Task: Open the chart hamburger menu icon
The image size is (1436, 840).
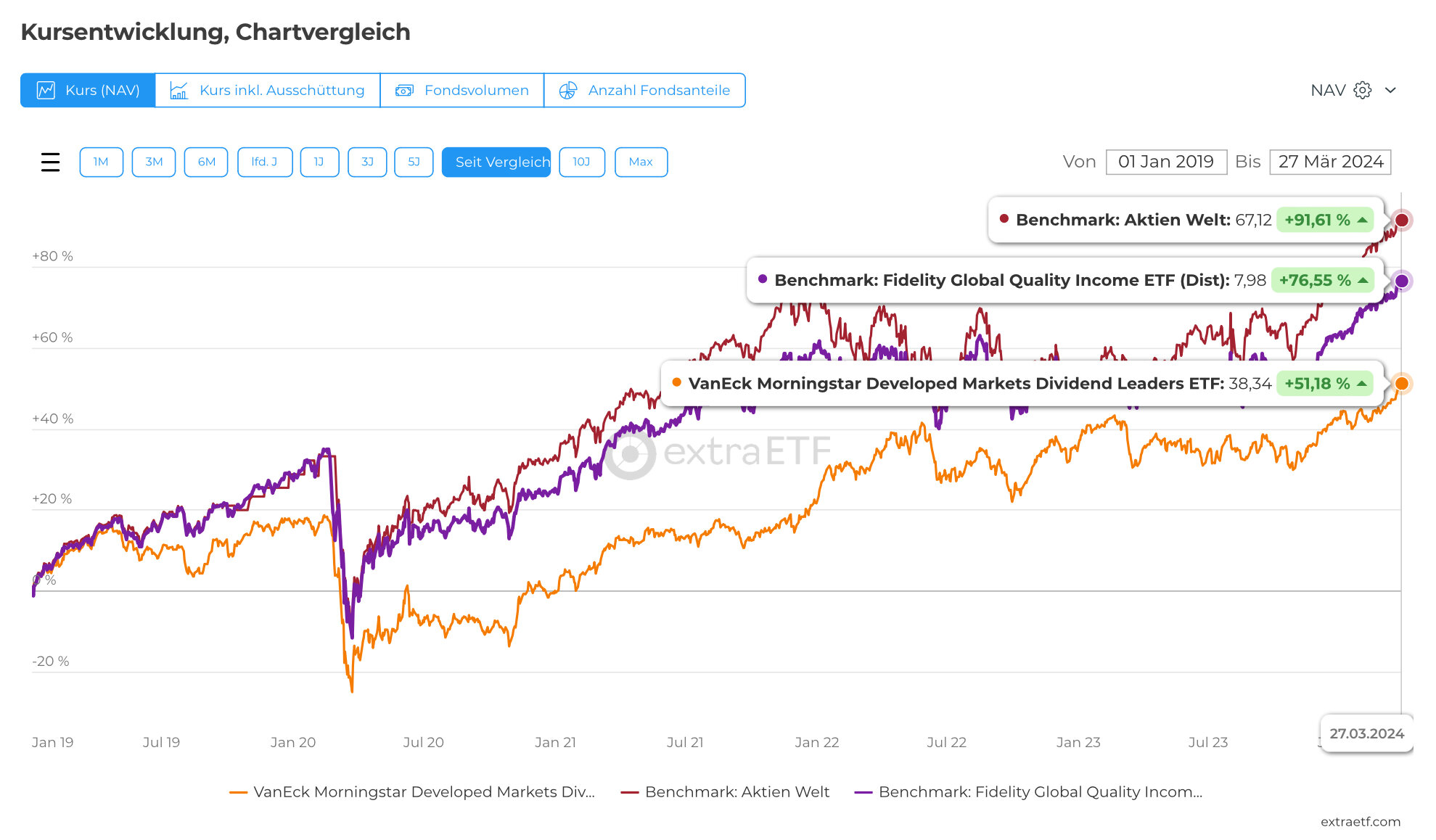Action: 50,162
